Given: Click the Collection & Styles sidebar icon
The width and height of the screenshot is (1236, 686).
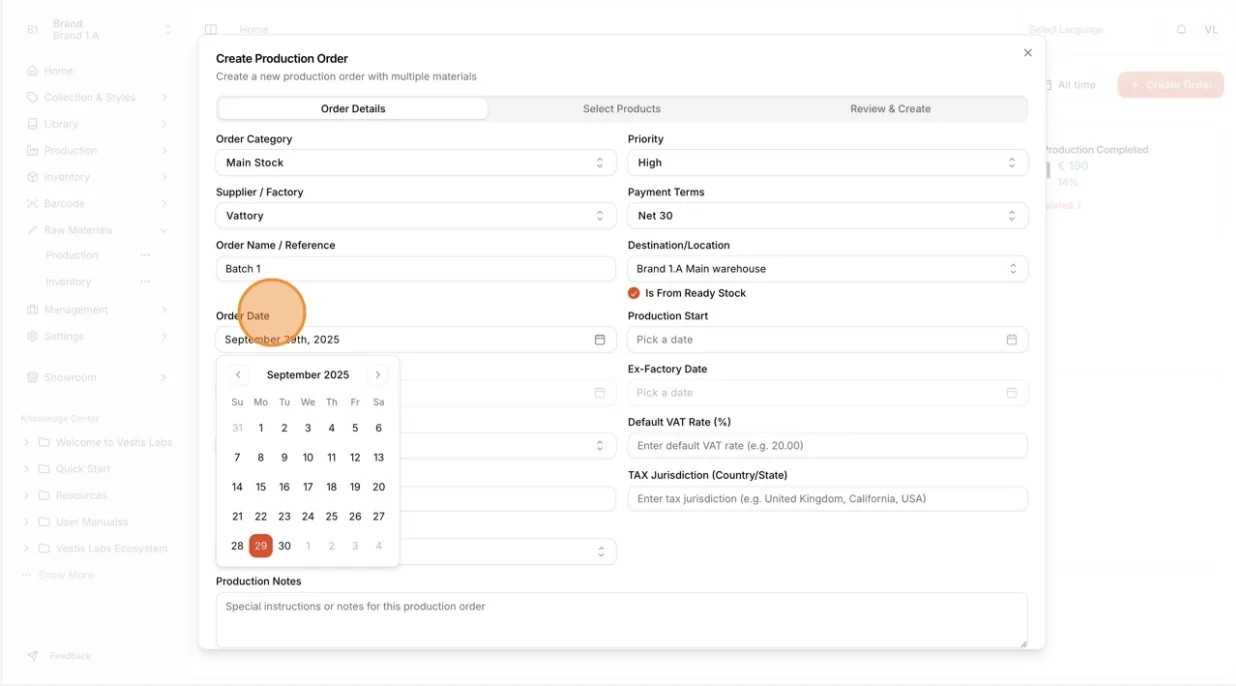Looking at the screenshot, I should click(x=33, y=98).
